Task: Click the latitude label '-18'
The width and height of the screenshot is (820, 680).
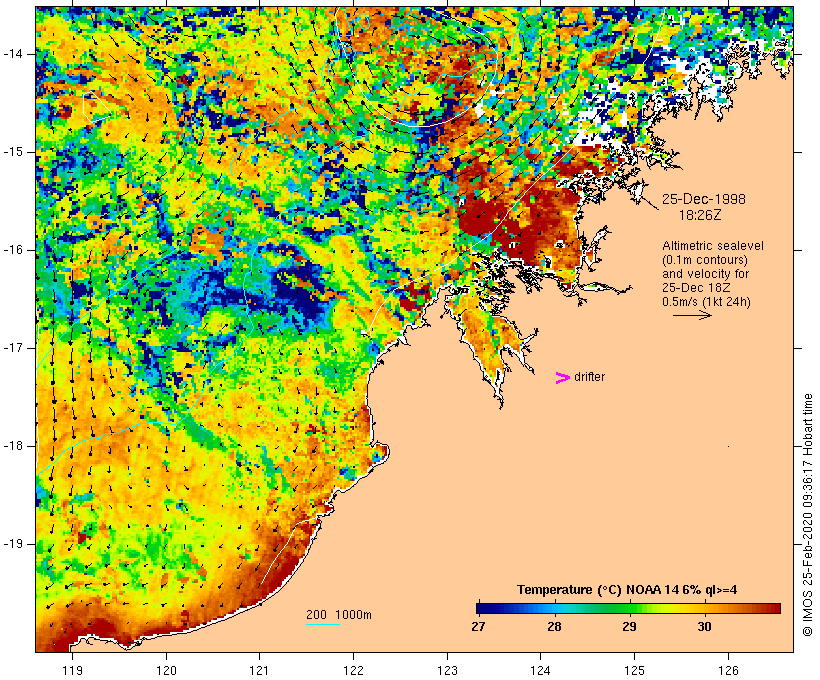Action: pyautogui.click(x=13, y=446)
